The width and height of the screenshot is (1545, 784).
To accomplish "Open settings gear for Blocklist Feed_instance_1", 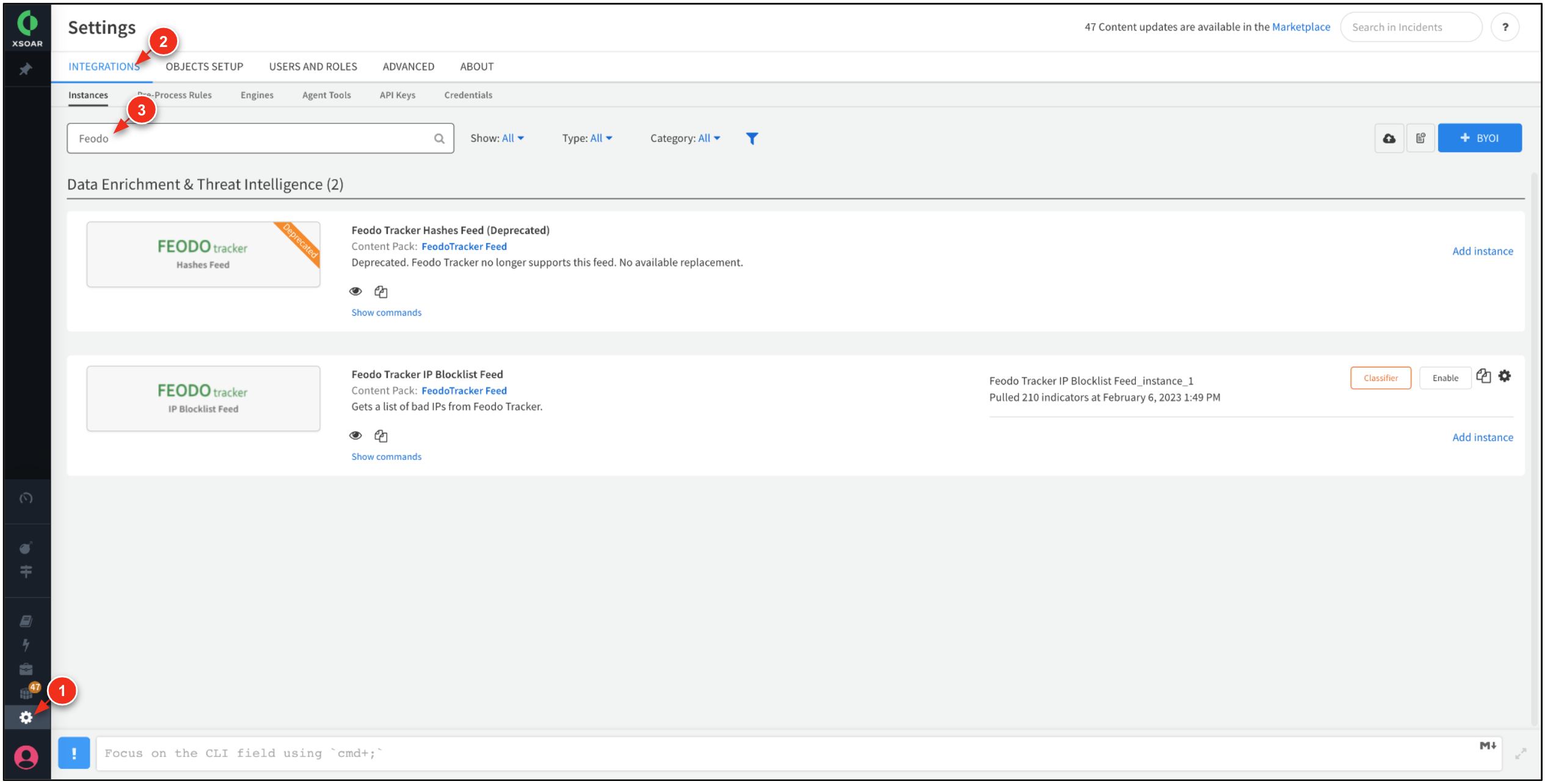I will 1504,376.
